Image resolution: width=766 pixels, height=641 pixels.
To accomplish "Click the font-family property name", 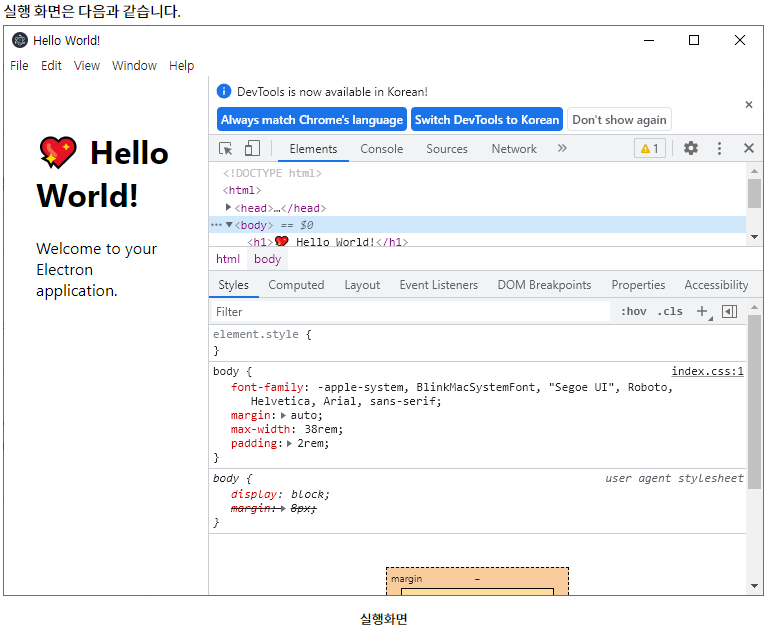I will pos(268,387).
